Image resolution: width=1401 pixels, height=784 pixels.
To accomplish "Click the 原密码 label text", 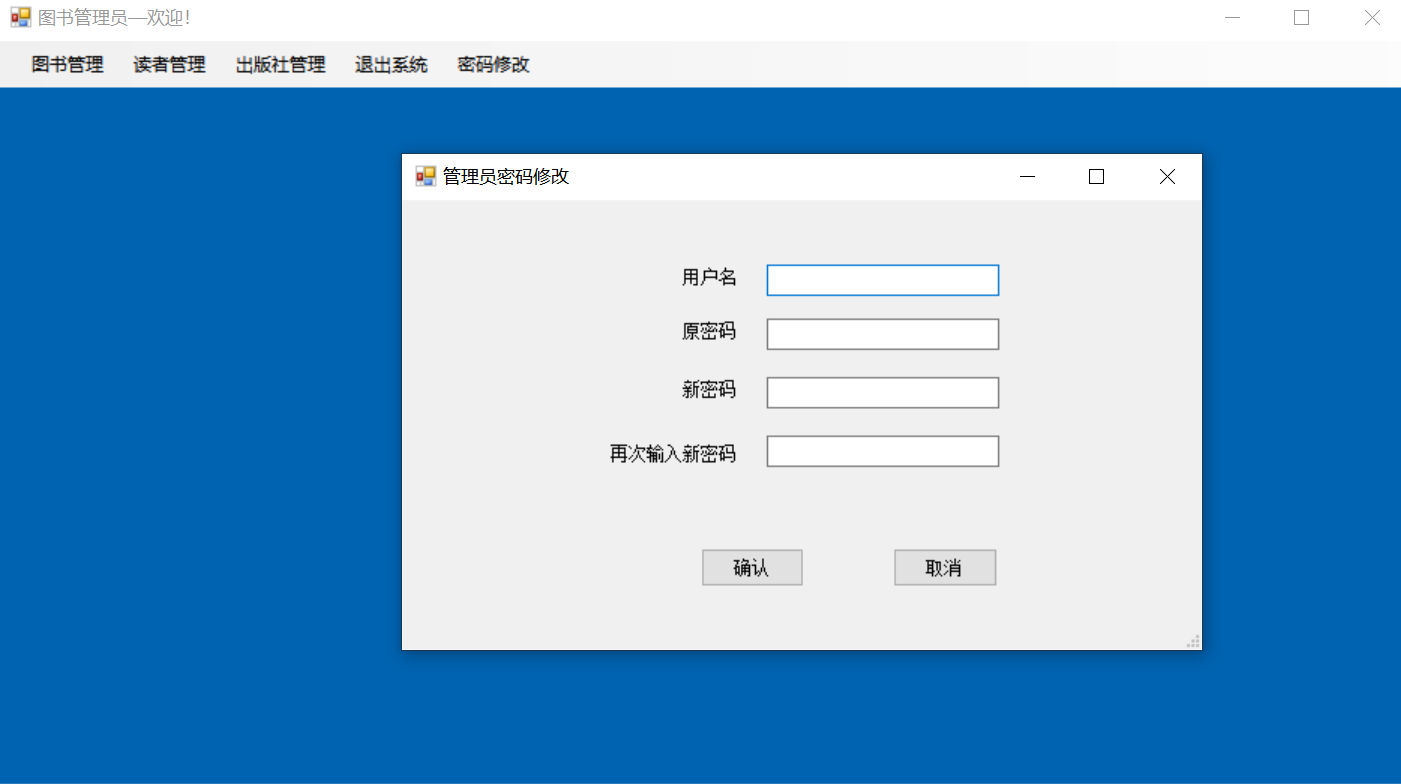I will (709, 332).
